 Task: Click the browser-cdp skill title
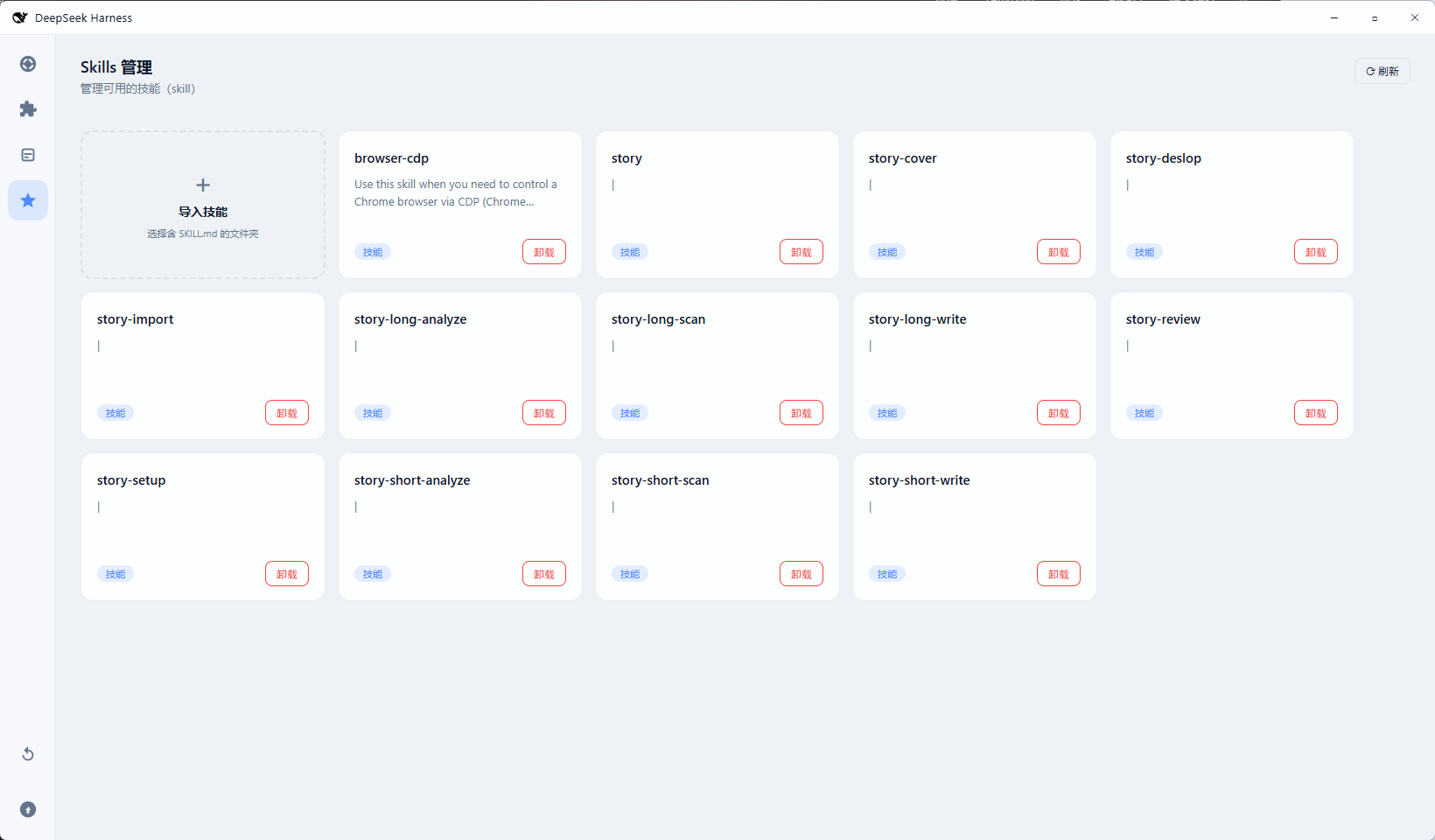[x=391, y=158]
